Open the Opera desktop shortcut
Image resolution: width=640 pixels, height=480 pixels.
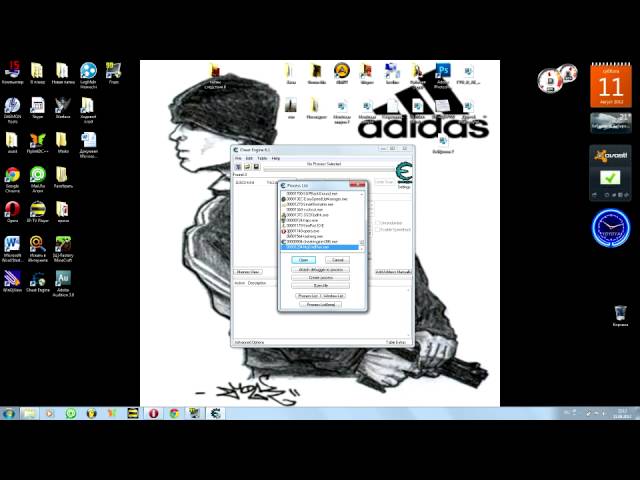12,211
